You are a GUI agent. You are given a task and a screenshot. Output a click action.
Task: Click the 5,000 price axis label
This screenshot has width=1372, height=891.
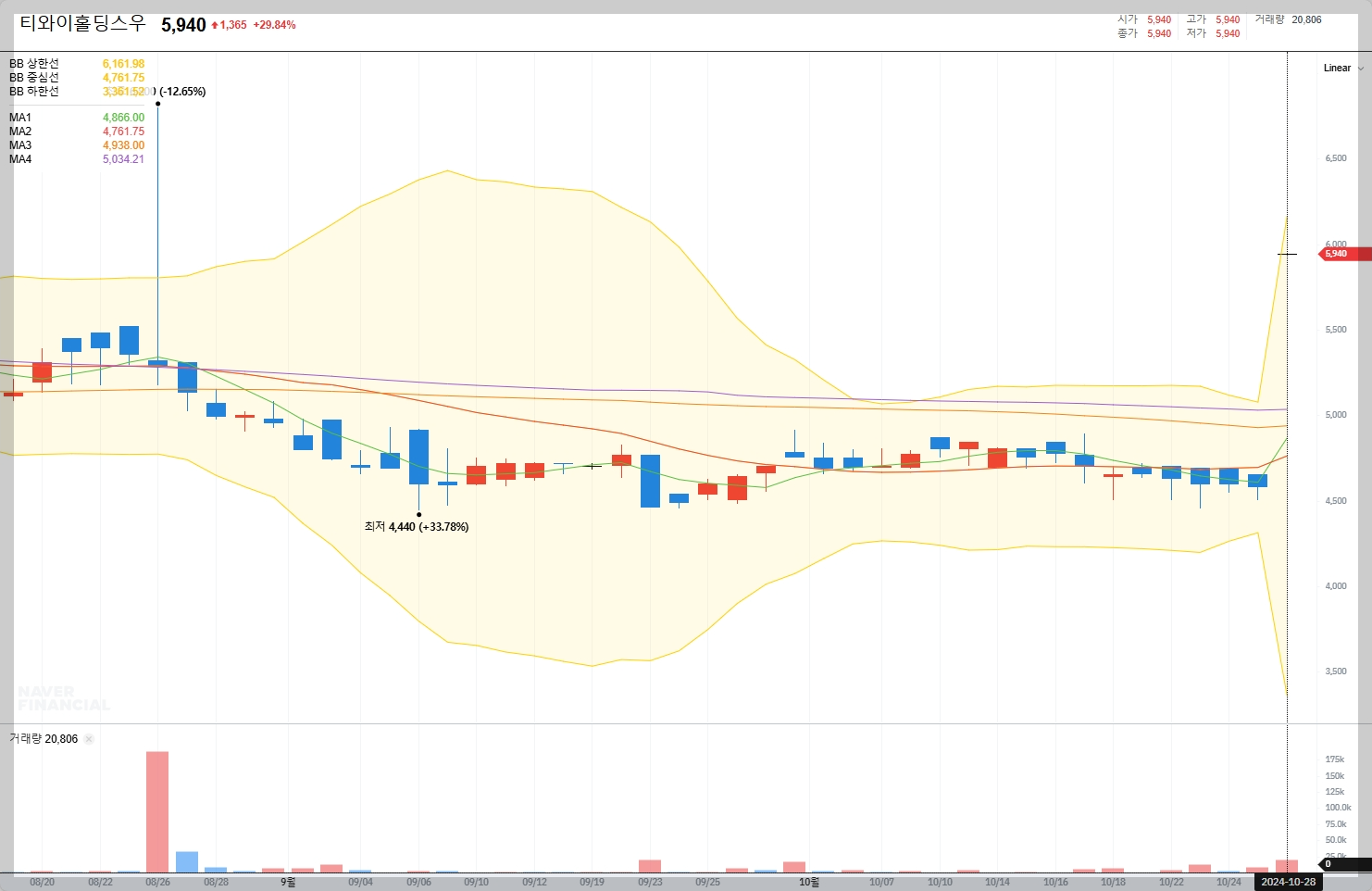(1336, 415)
